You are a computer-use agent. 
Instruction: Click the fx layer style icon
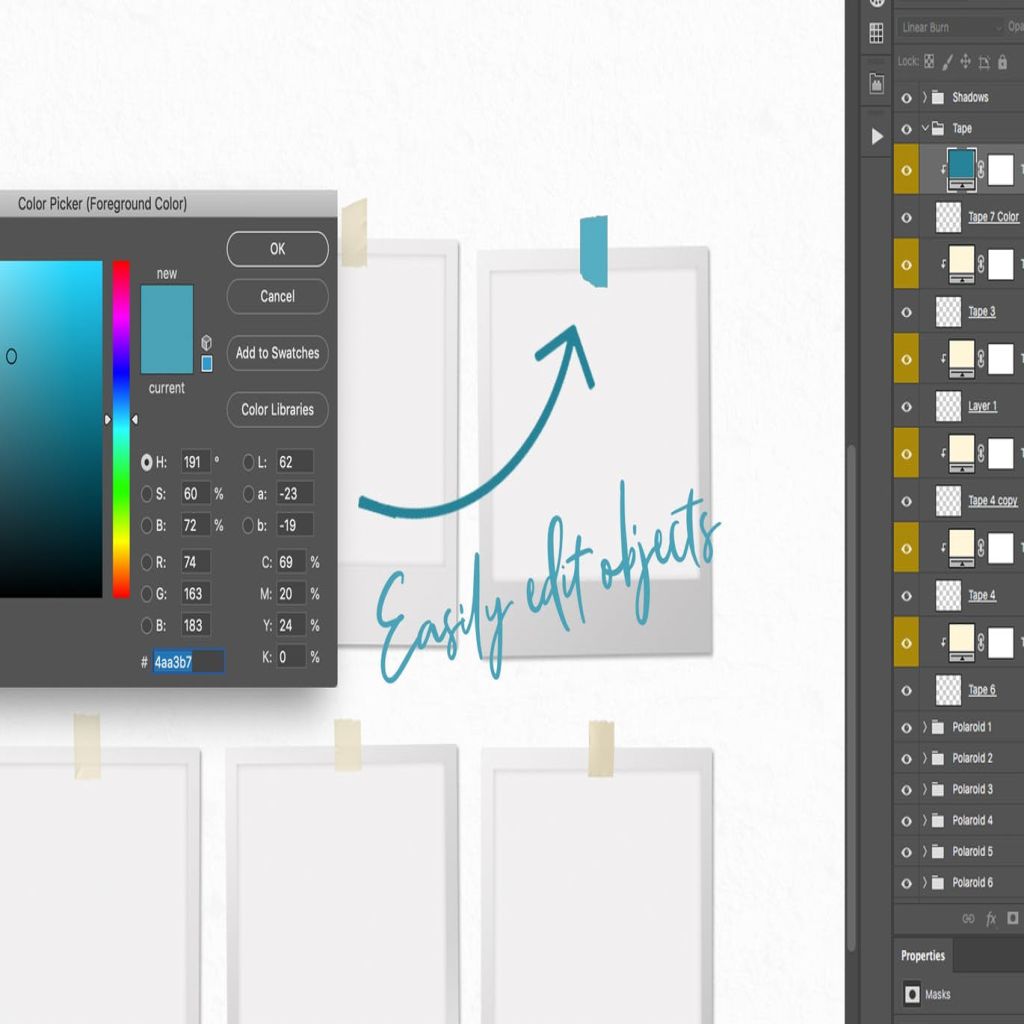click(991, 918)
